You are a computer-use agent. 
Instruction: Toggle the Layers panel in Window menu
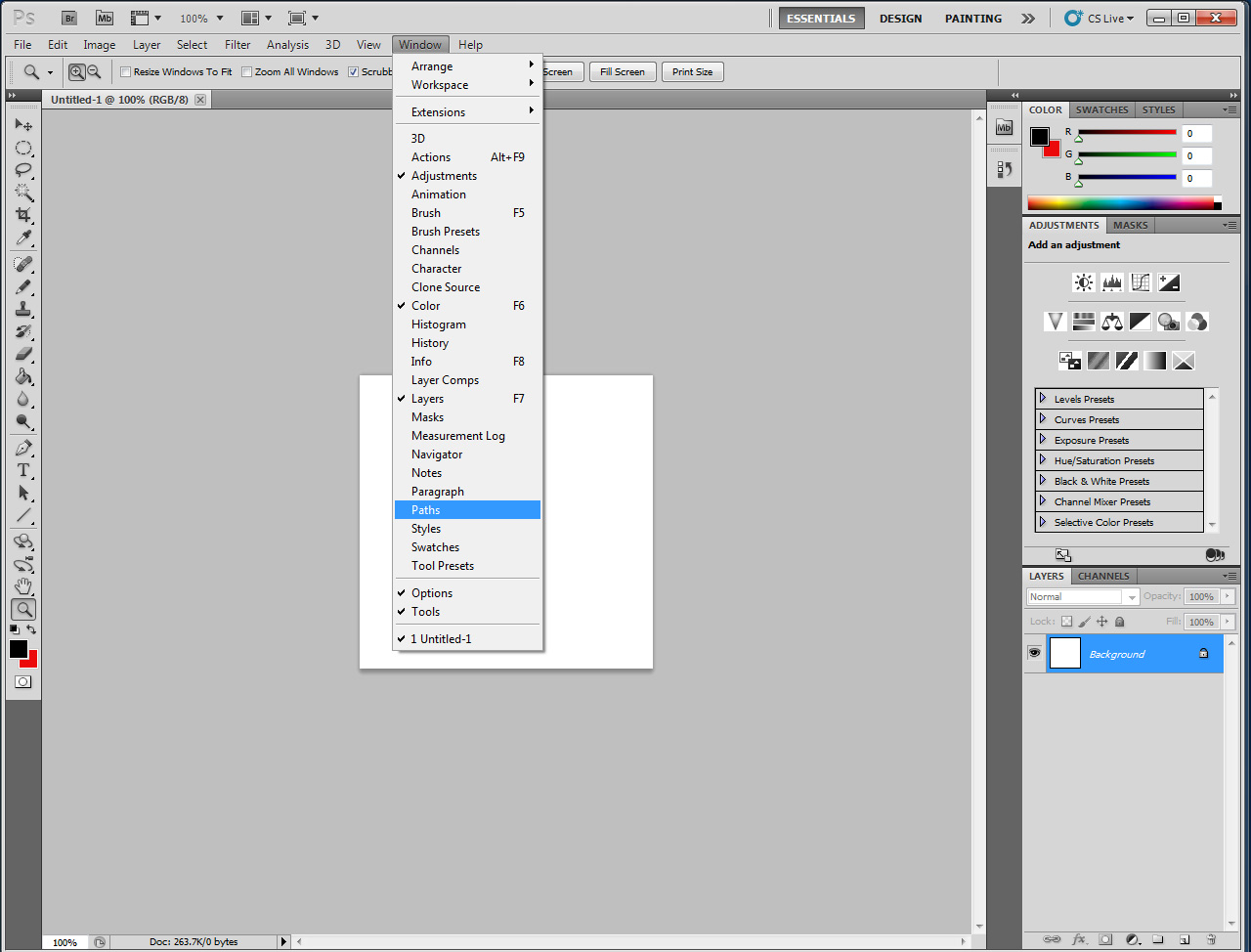point(467,399)
